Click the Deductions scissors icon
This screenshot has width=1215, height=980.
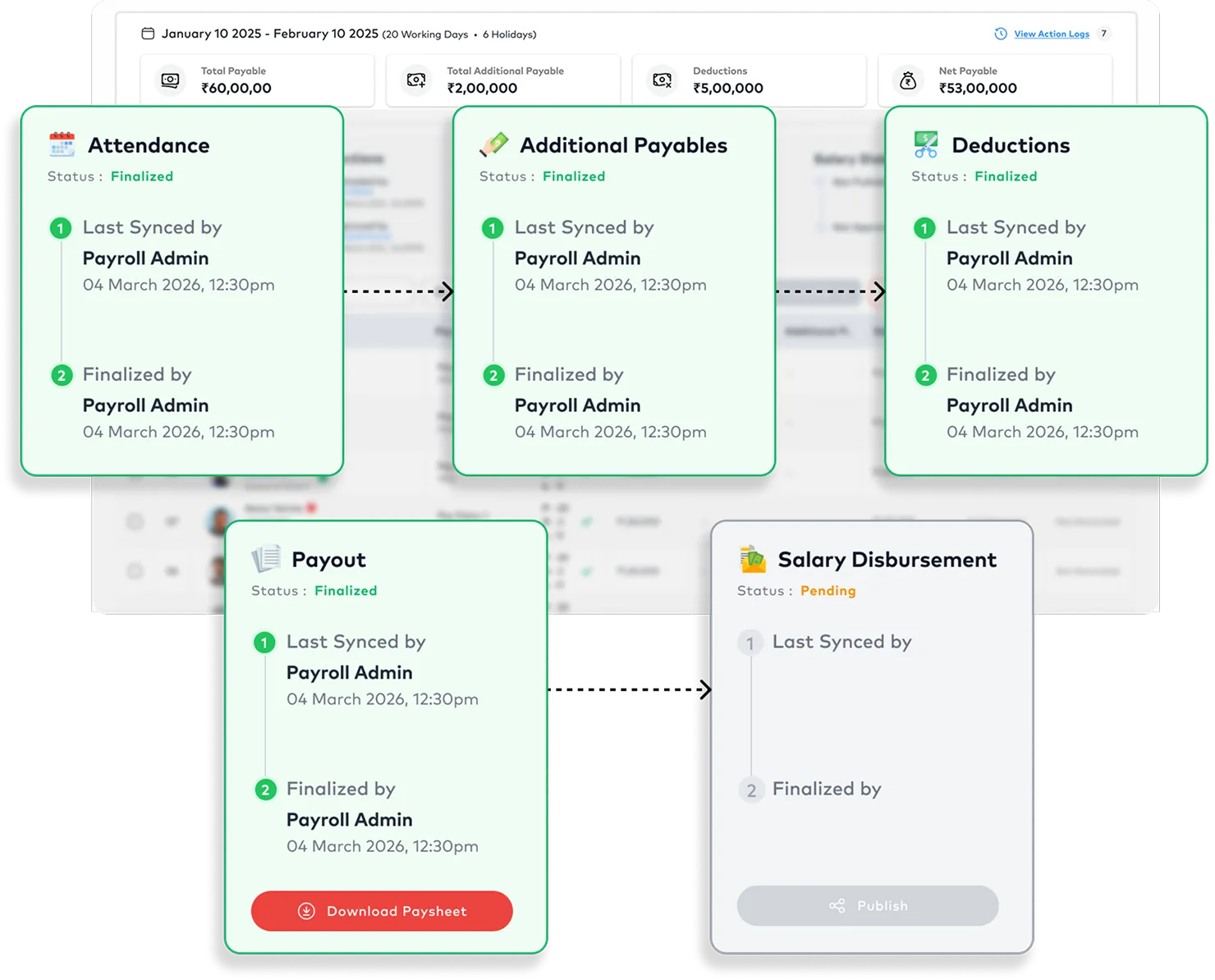925,144
